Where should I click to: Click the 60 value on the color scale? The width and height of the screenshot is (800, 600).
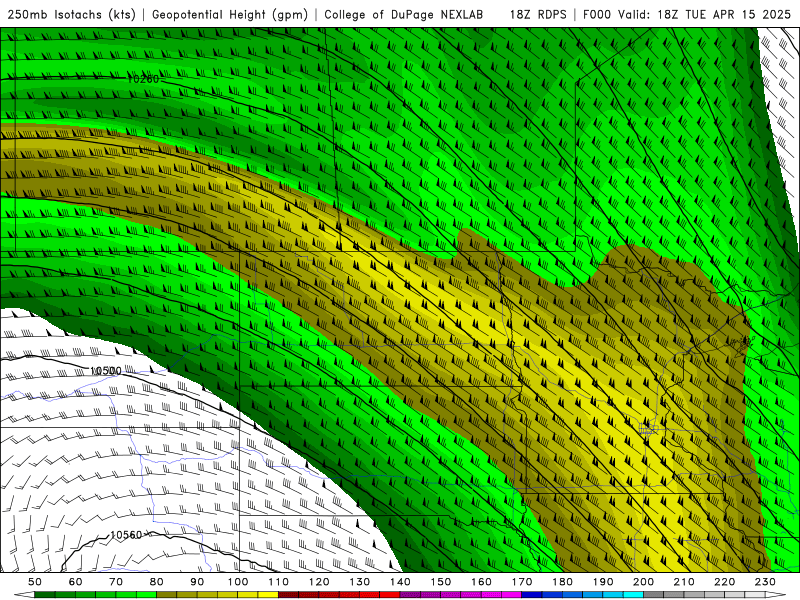coord(75,582)
